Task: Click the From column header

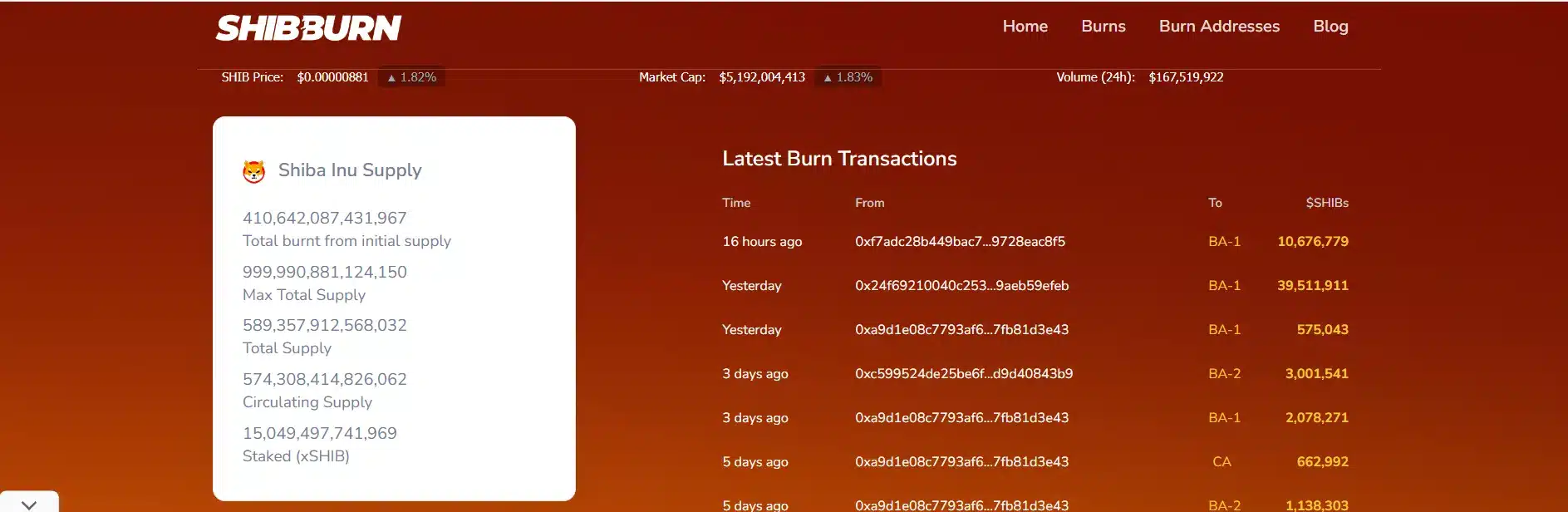Action: [869, 203]
